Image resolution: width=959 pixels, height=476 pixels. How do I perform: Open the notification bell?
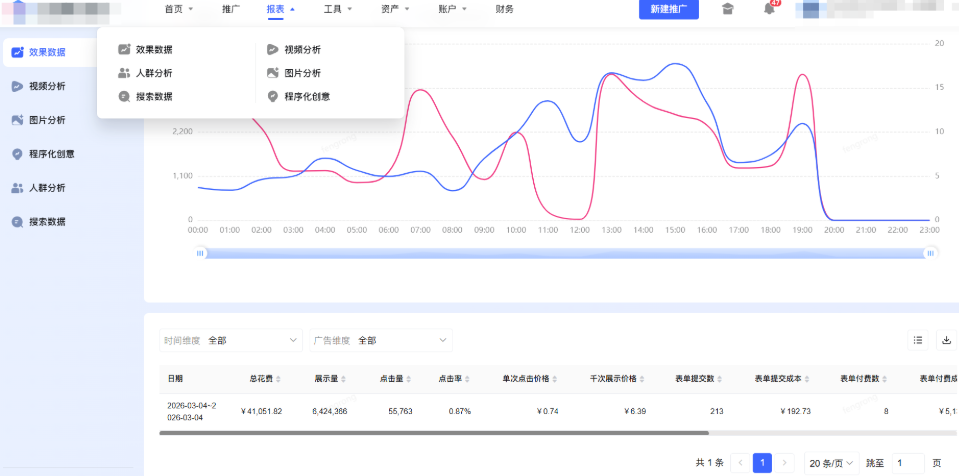tap(769, 9)
